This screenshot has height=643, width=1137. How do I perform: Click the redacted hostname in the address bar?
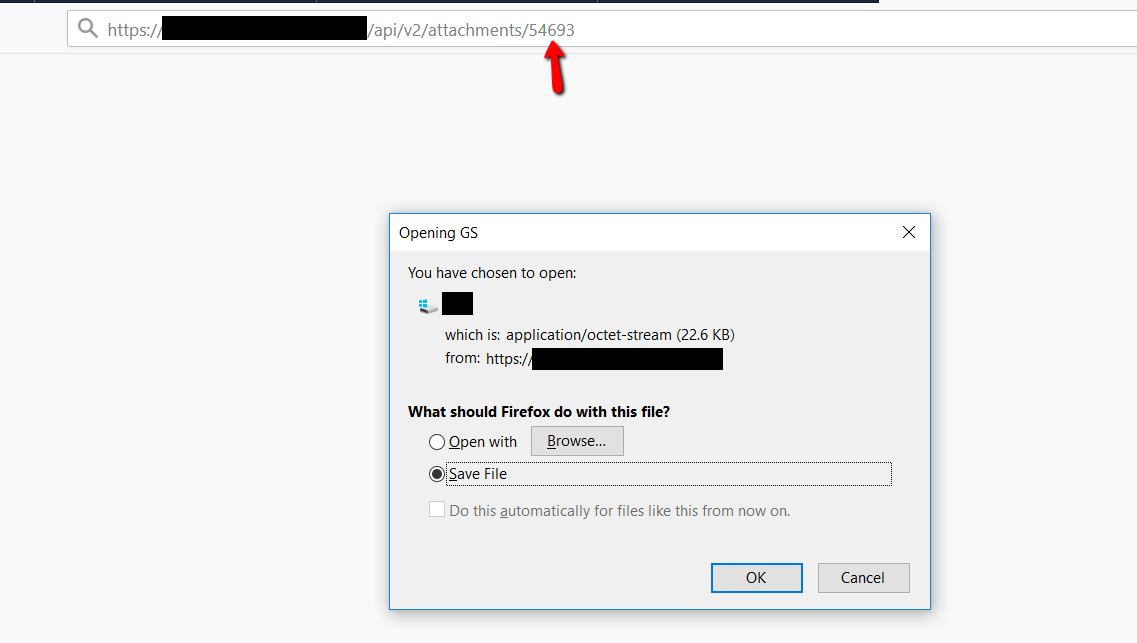coord(265,28)
